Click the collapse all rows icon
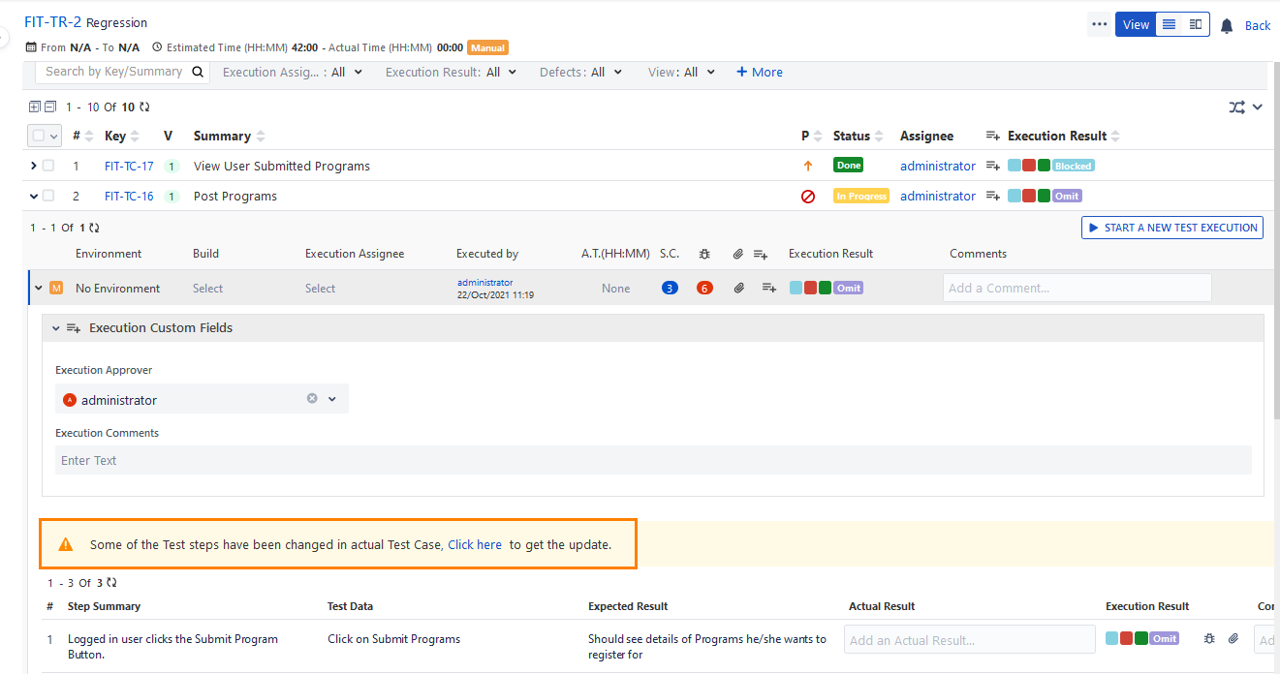Image resolution: width=1280 pixels, height=674 pixels. pyautogui.click(x=50, y=107)
